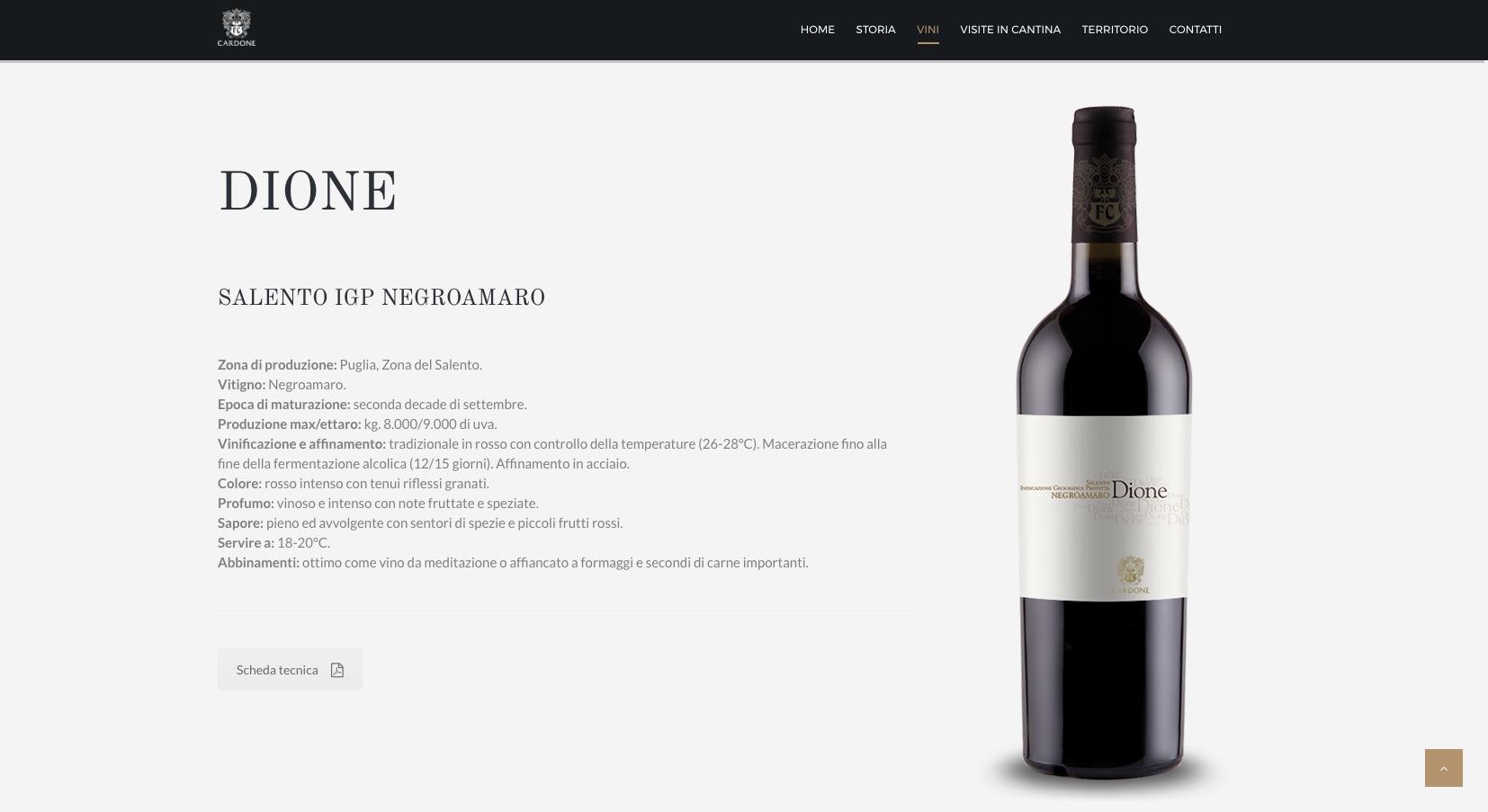Screen dimensions: 1488x812
Task: Click the white Dione bottle label
Action: pos(1104,506)
